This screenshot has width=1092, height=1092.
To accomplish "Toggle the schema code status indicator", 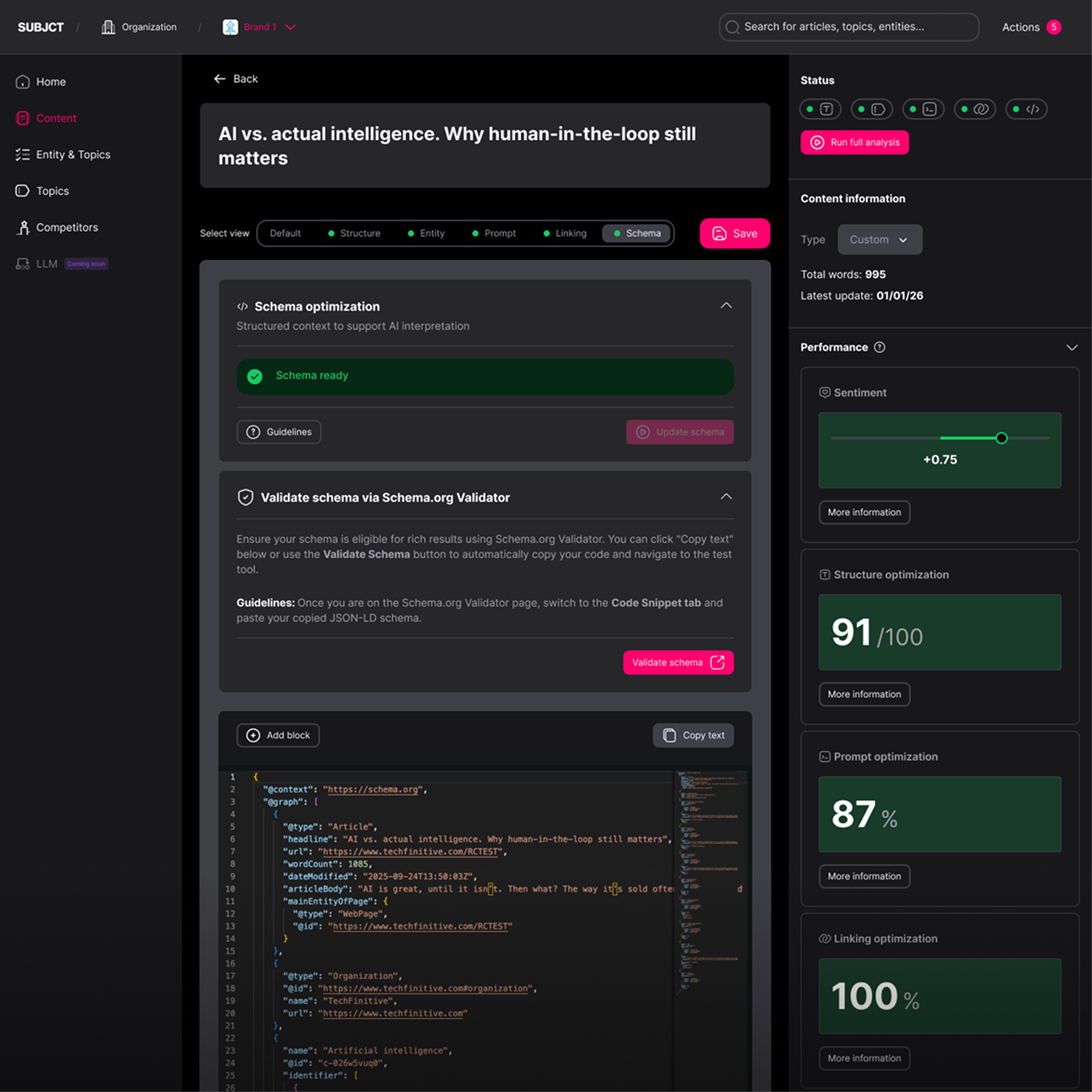I will 1026,109.
